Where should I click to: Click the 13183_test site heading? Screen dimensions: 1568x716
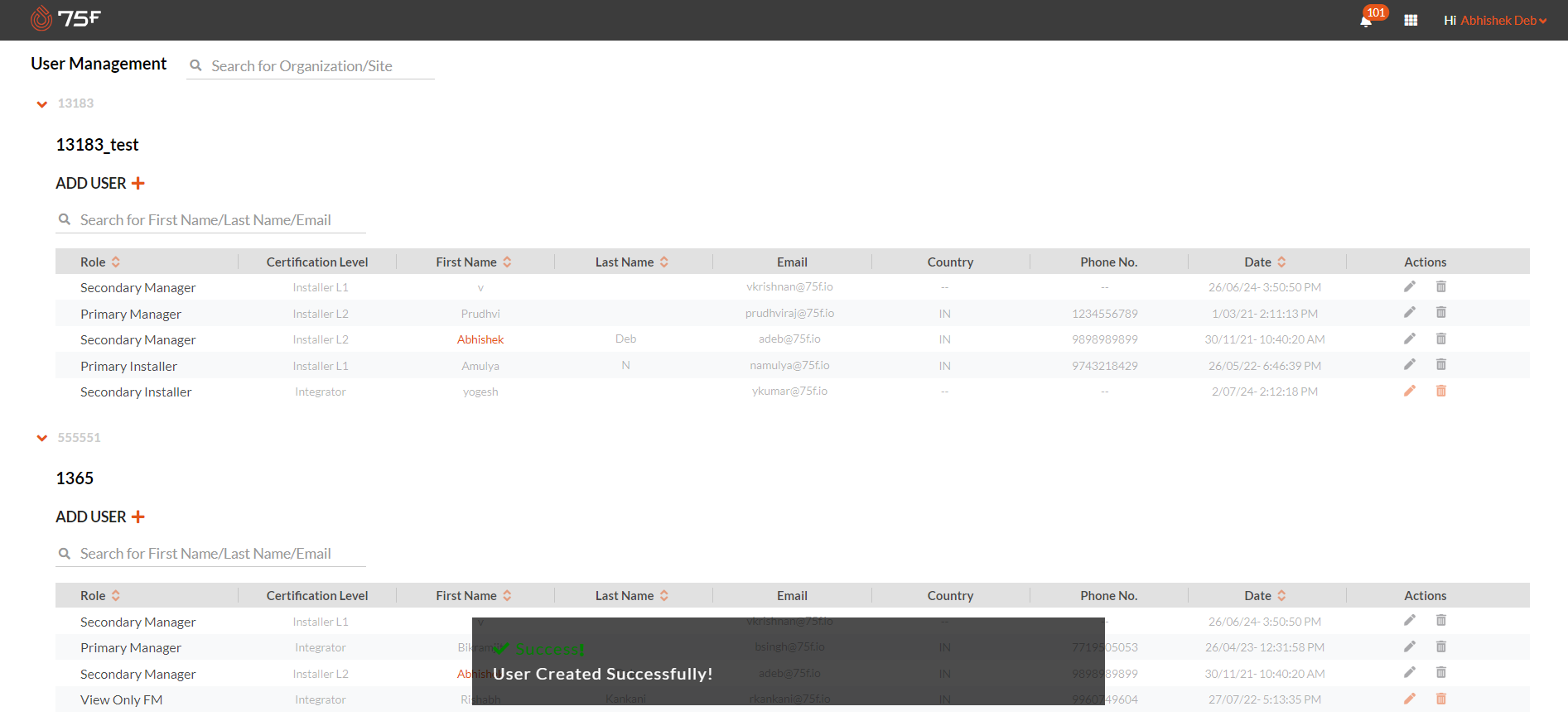coord(97,145)
